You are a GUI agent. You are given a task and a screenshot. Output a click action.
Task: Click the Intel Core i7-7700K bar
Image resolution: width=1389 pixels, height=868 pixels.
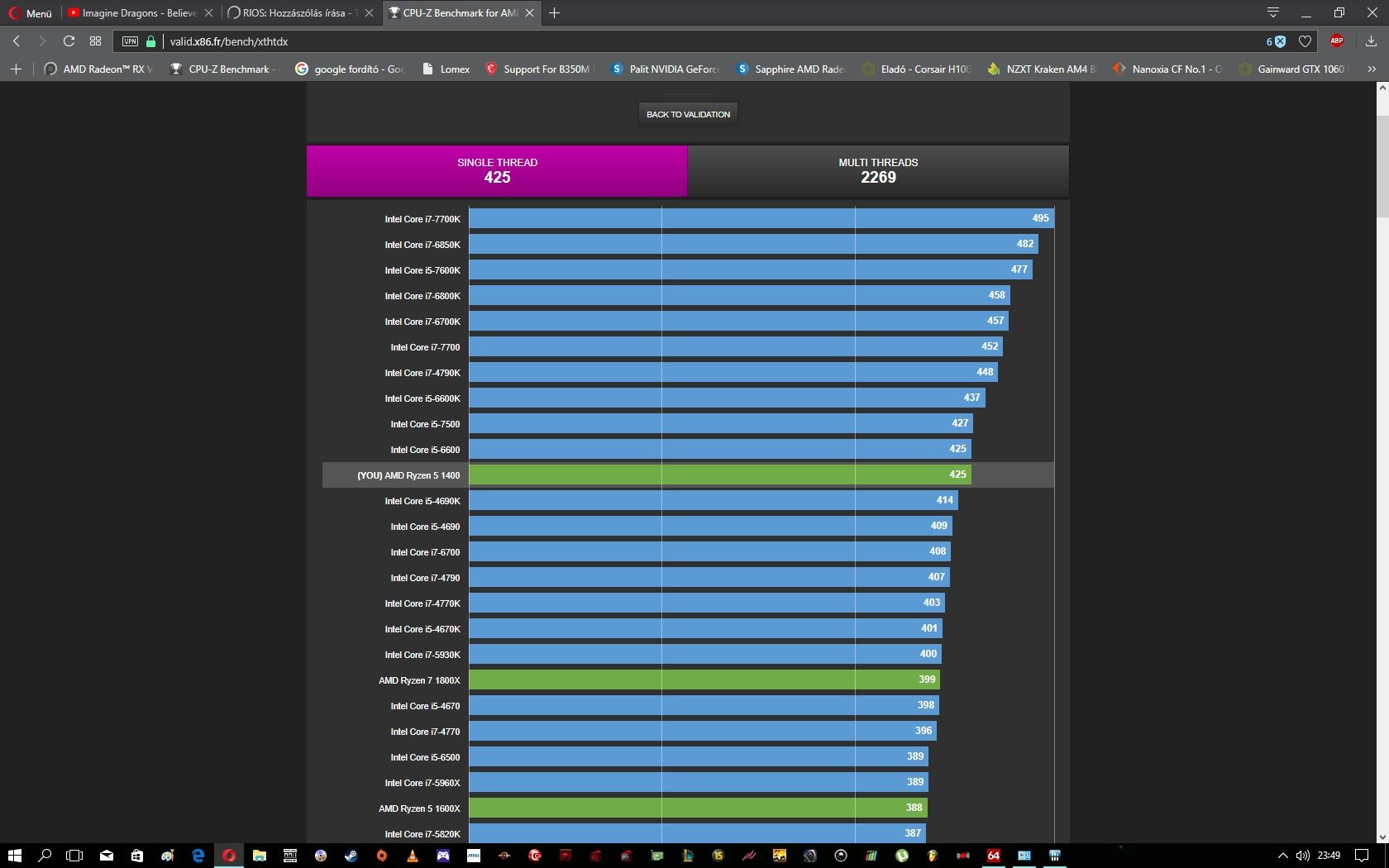pos(761,218)
